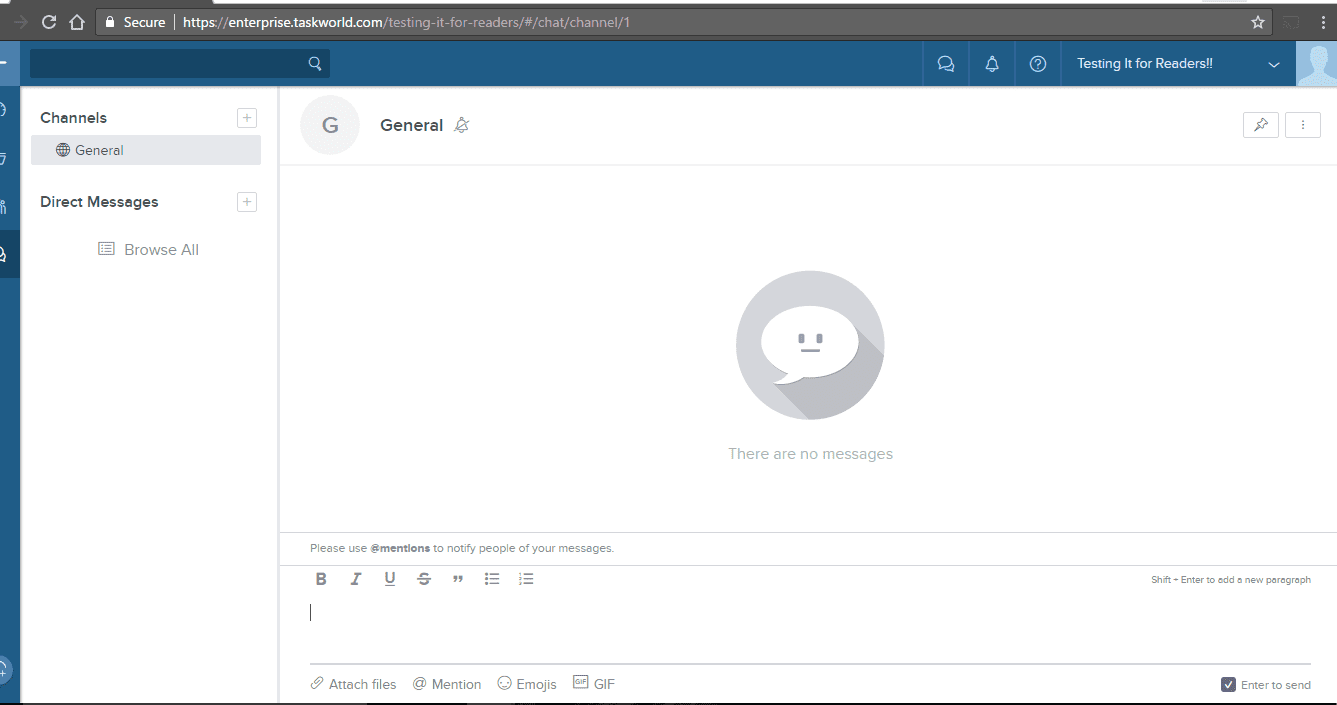Expand the Testing It for Readers workspace dropdown
The image size is (1337, 705).
coord(1274,63)
